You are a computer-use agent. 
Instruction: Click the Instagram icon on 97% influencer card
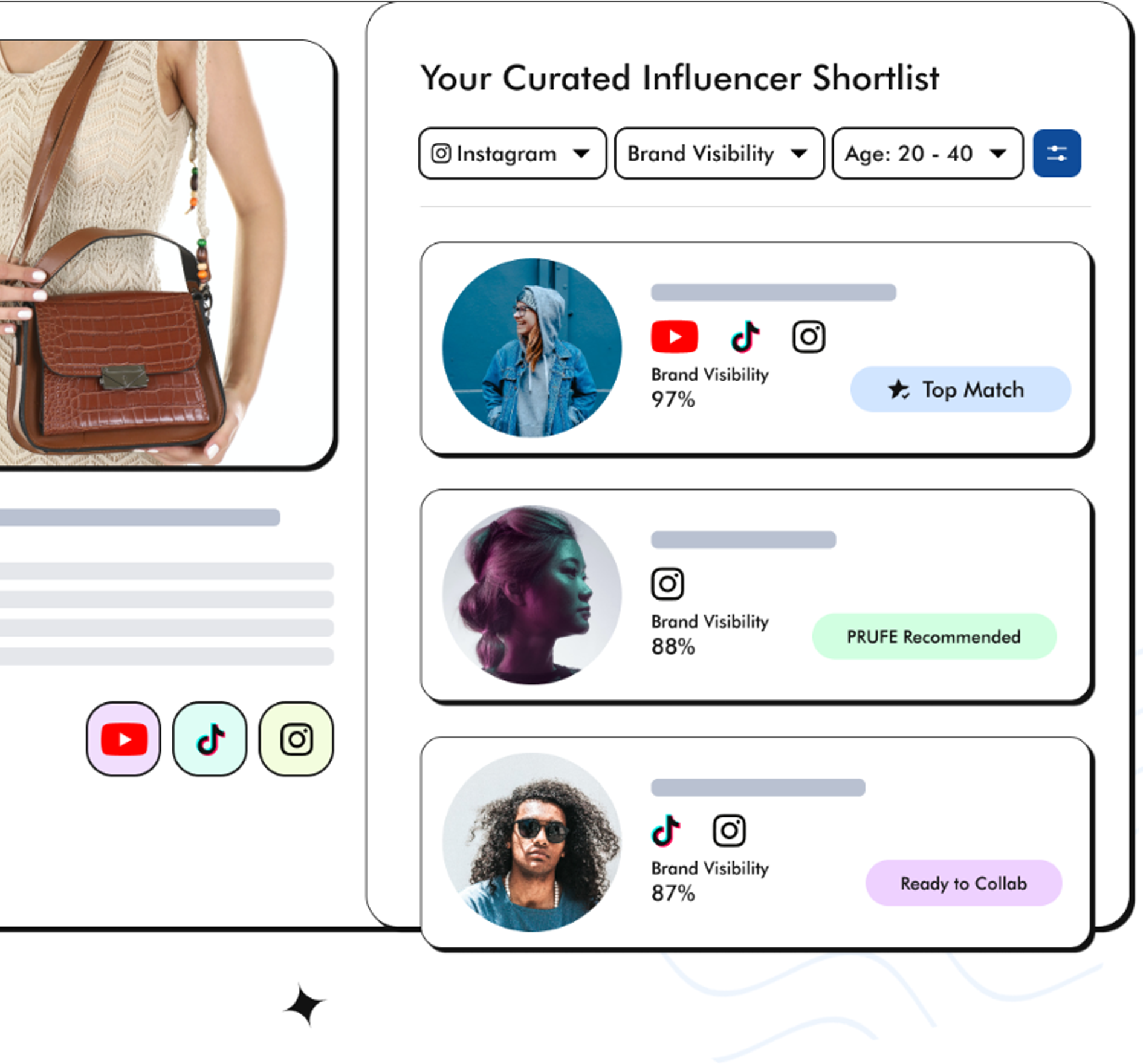tap(809, 337)
